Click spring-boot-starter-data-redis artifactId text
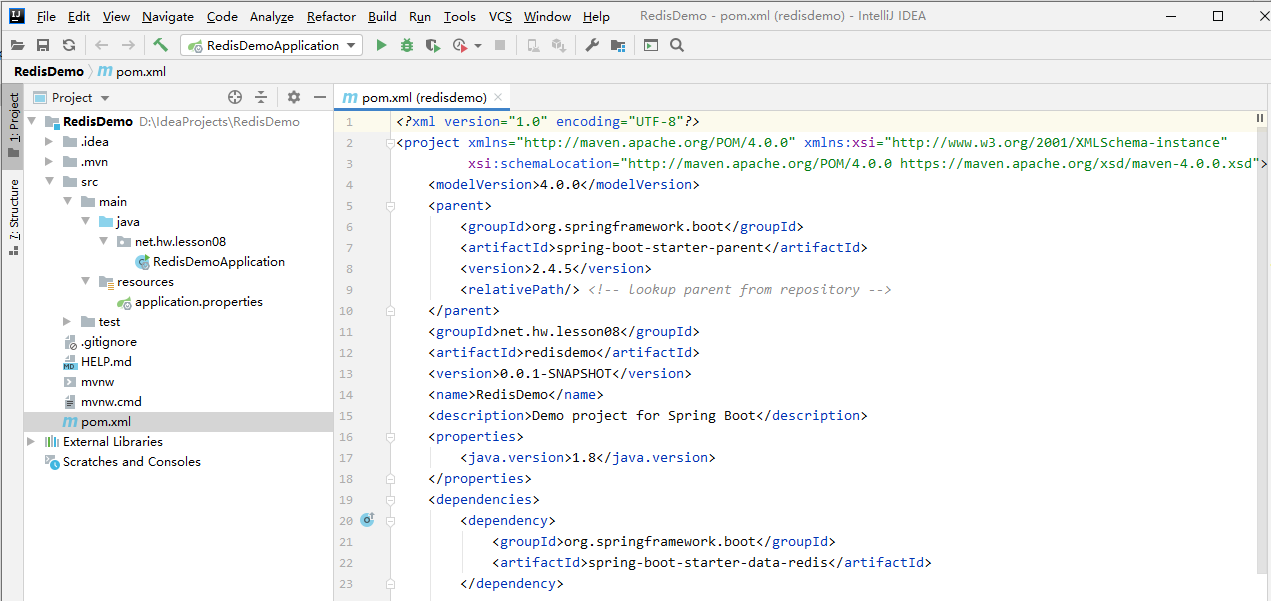 (708, 562)
